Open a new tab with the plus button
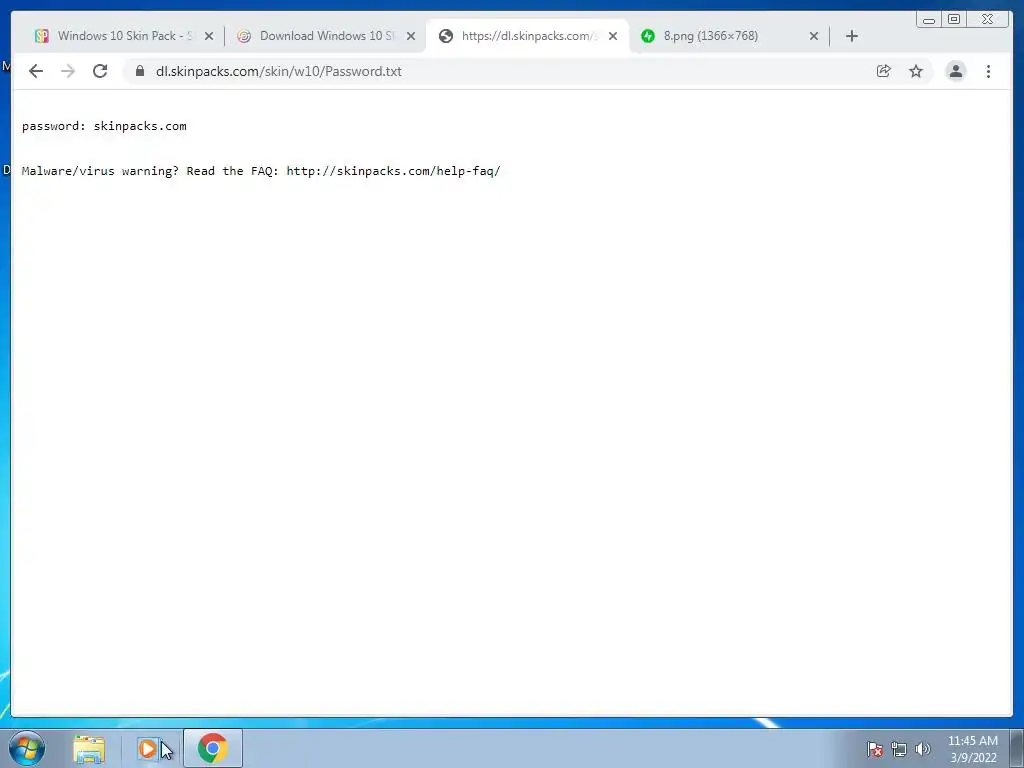The image size is (1024, 768). click(x=852, y=36)
